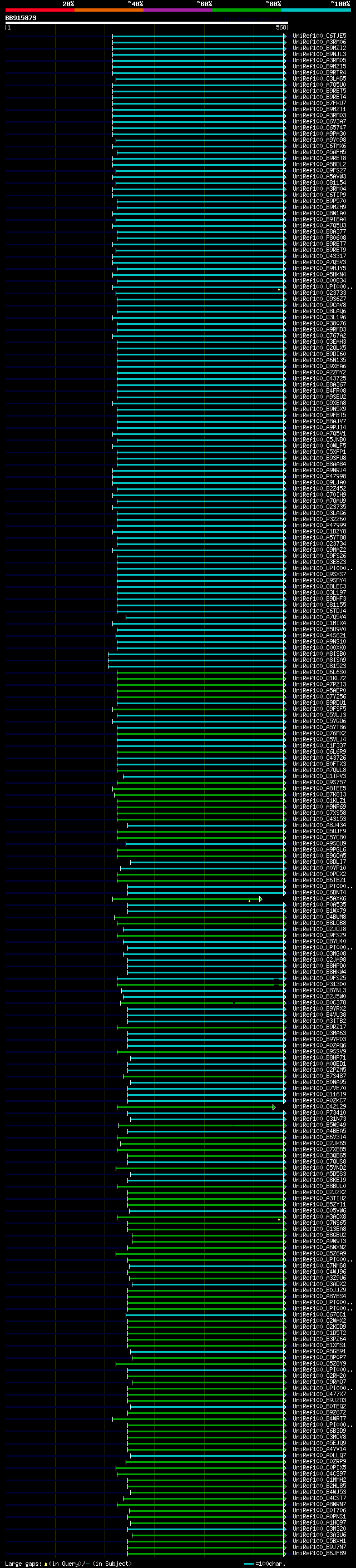356x1568 pixels.
Task: Select UniRef100_P73410 label
Action: (x=319, y=1112)
